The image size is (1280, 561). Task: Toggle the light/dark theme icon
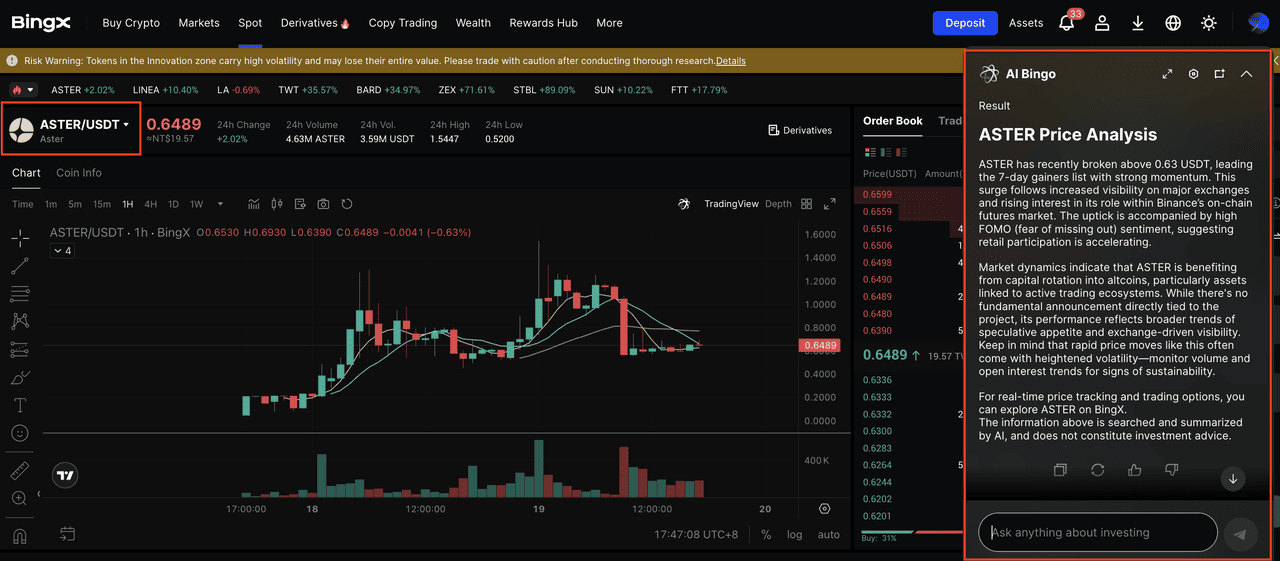(1209, 23)
